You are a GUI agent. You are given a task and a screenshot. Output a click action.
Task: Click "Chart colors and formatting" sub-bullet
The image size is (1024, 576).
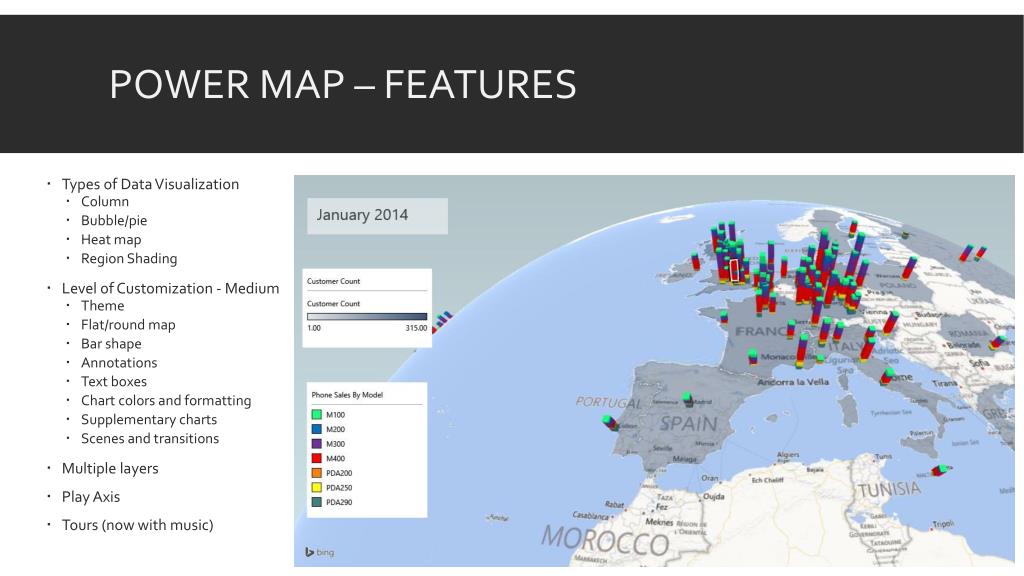(x=166, y=400)
